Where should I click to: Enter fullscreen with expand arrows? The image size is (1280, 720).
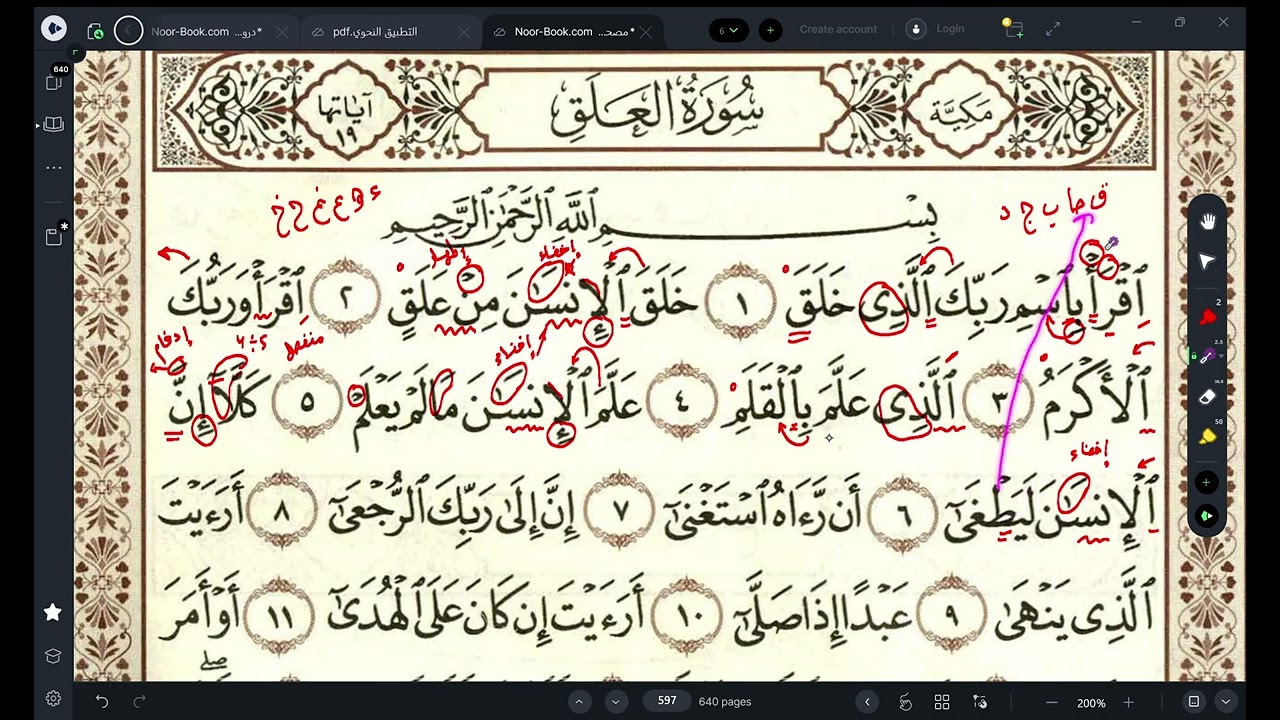[x=1053, y=30]
